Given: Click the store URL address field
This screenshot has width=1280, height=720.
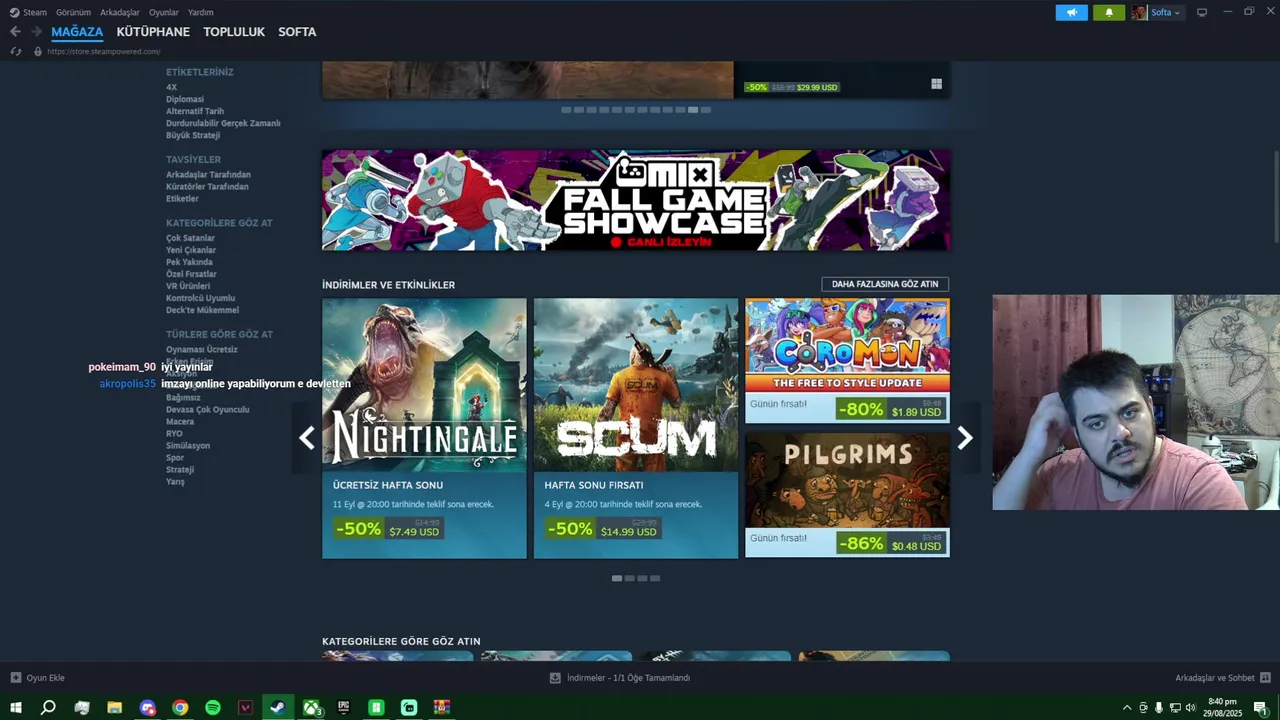Looking at the screenshot, I should (103, 51).
